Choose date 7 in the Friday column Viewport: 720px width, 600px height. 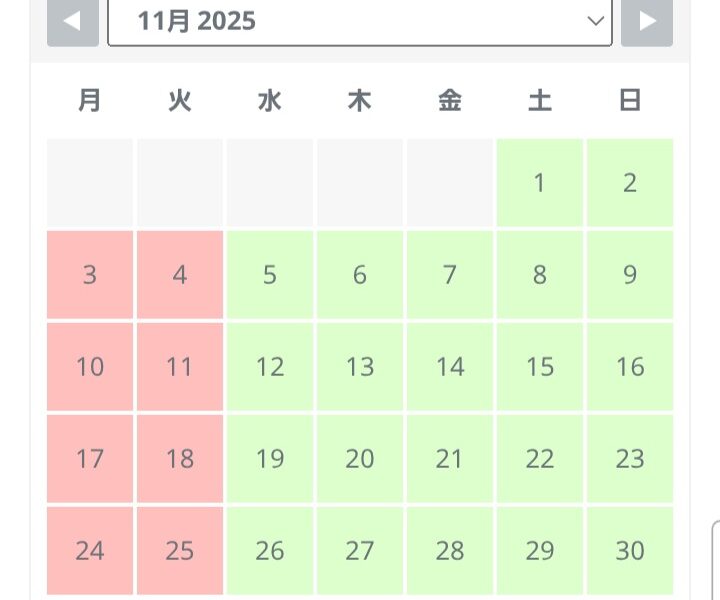click(450, 275)
